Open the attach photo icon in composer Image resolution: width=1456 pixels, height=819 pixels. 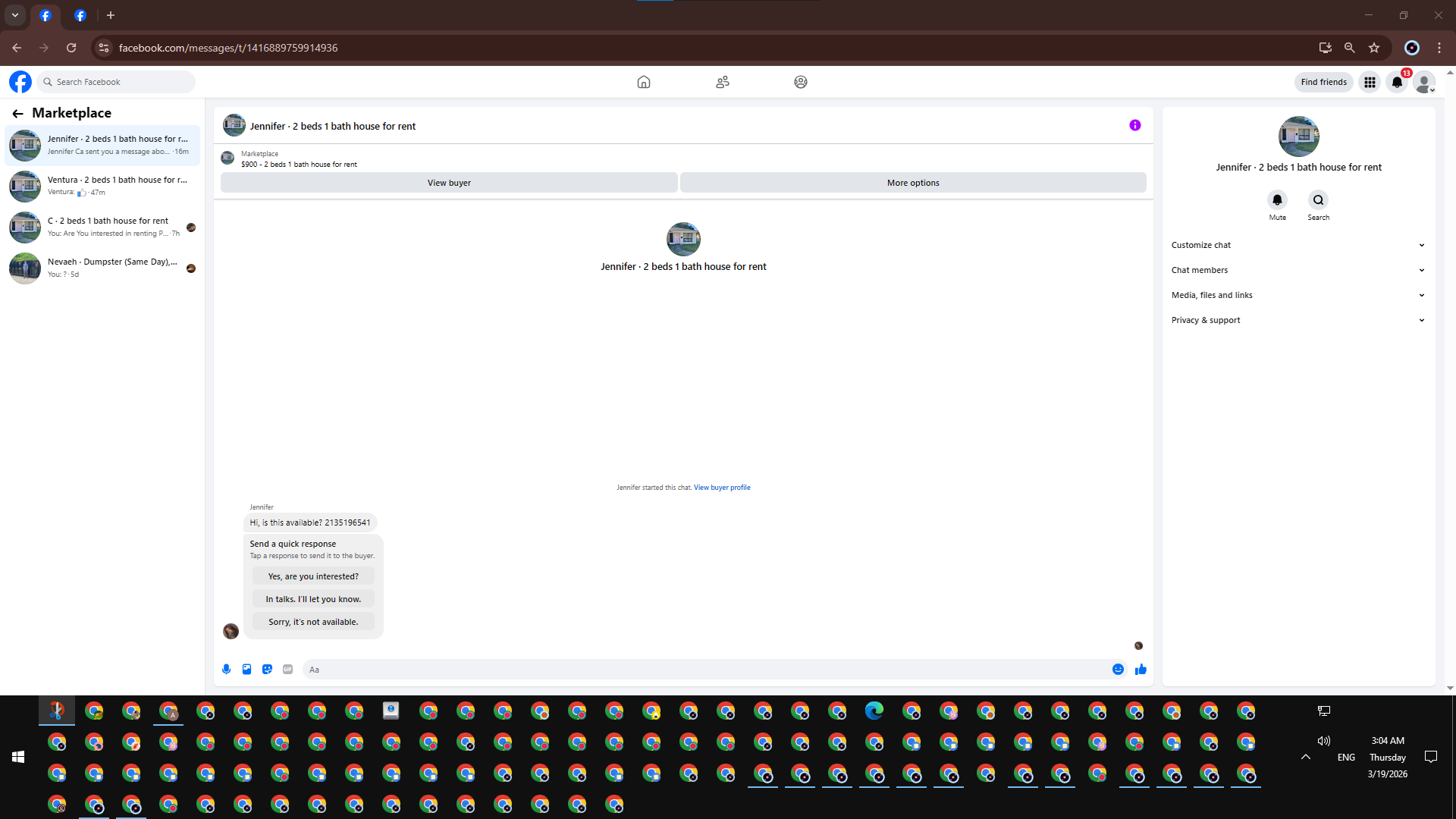[246, 669]
